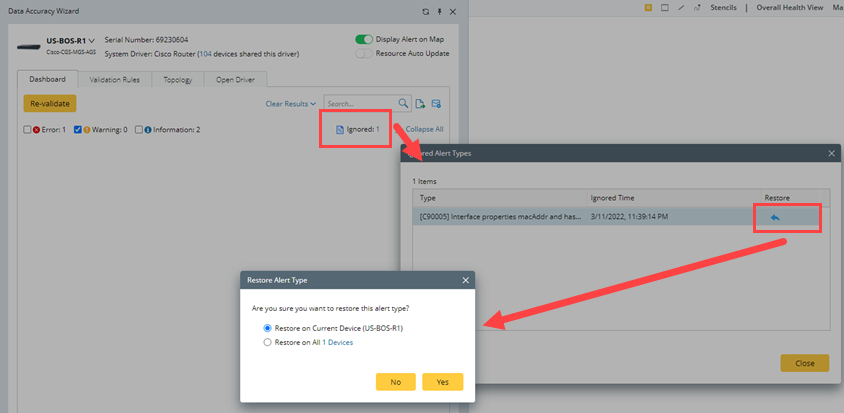Switch to the Validation Rules tab
The image size is (844, 413).
coord(114,79)
